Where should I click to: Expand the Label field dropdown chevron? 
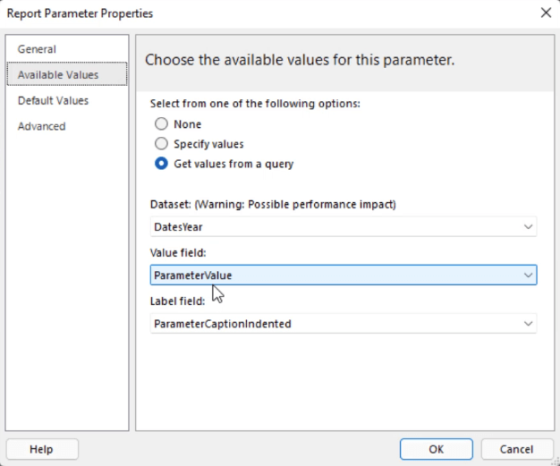(x=528, y=324)
